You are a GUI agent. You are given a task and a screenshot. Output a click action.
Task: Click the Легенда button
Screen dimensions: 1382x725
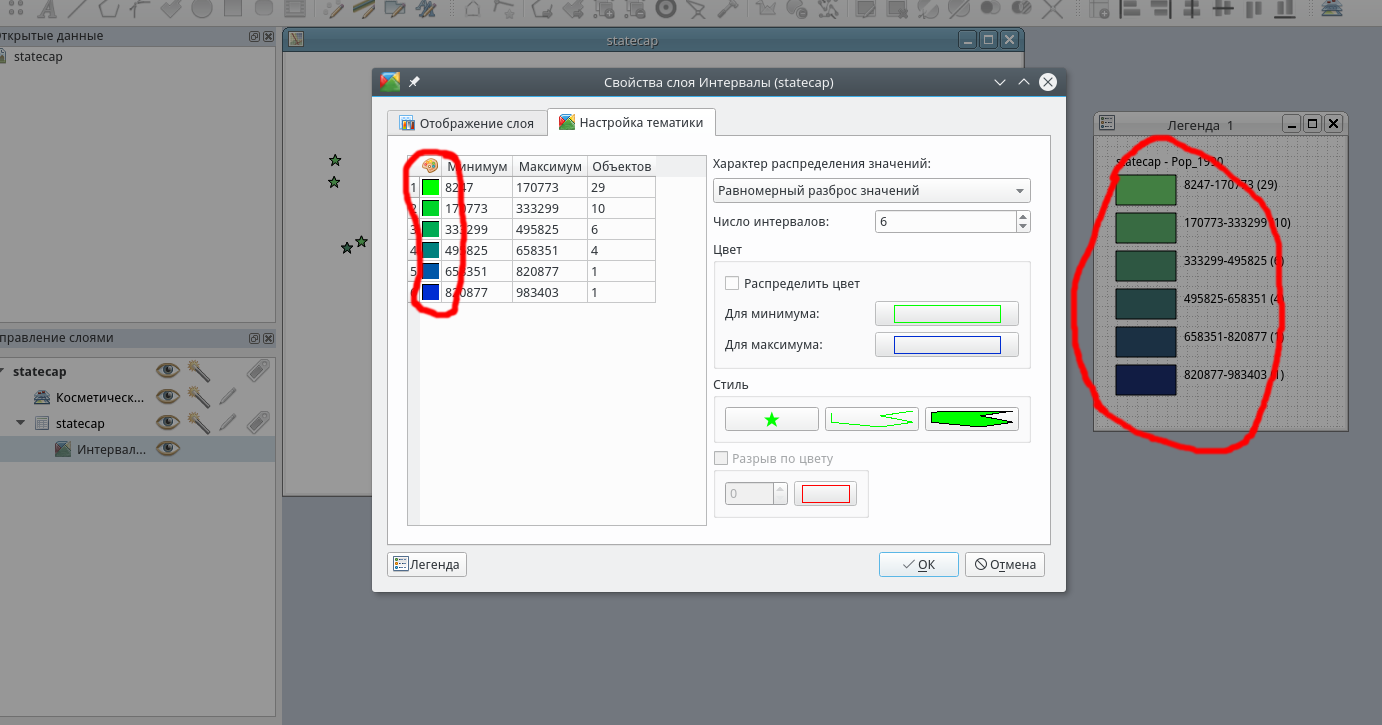[x=427, y=565]
